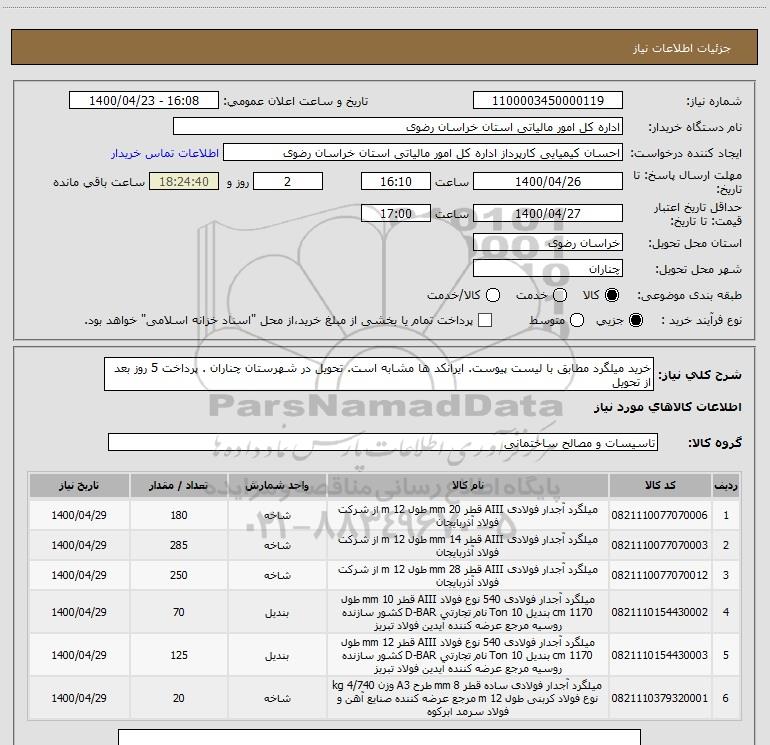
Task: Choose the متوسط purchase type radio
Action: click(577, 320)
